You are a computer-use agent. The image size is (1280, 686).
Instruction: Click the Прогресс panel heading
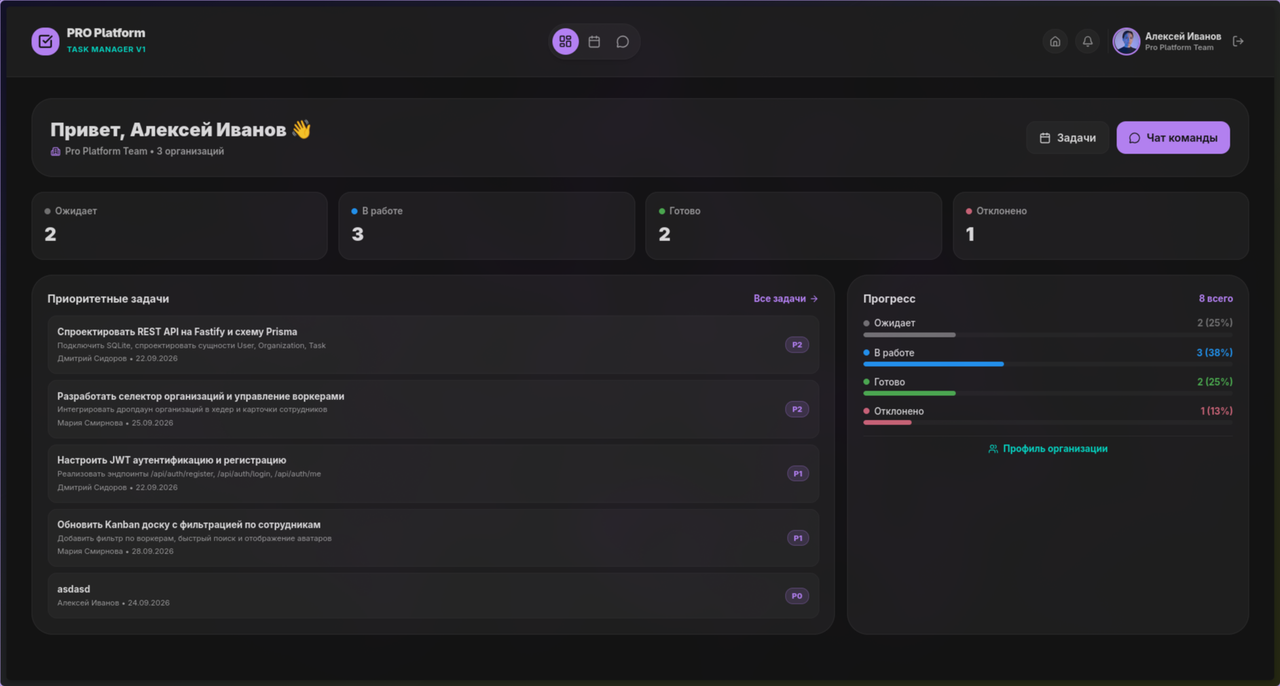pos(889,299)
